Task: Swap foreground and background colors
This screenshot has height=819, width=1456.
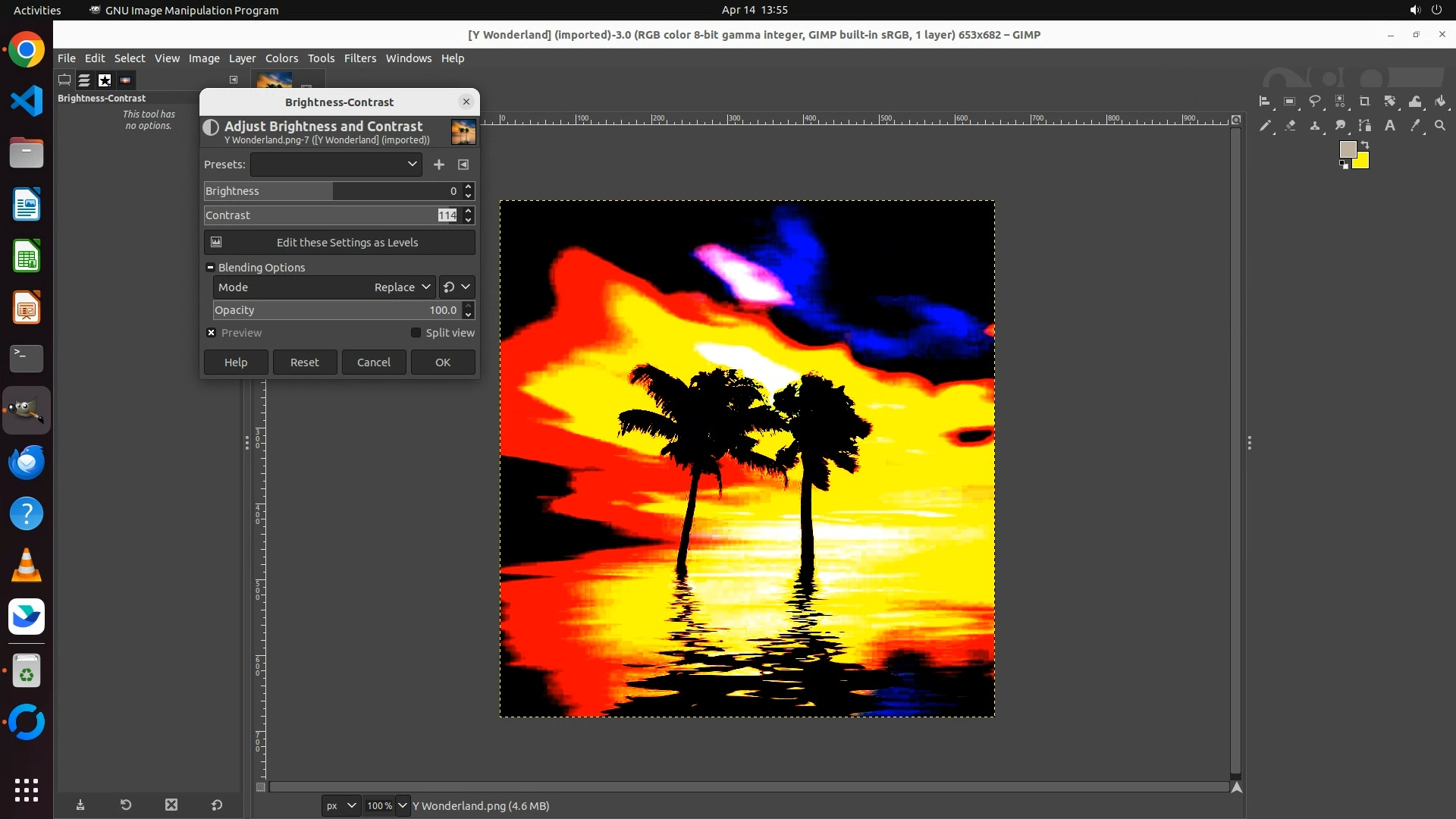Action: click(x=1365, y=144)
